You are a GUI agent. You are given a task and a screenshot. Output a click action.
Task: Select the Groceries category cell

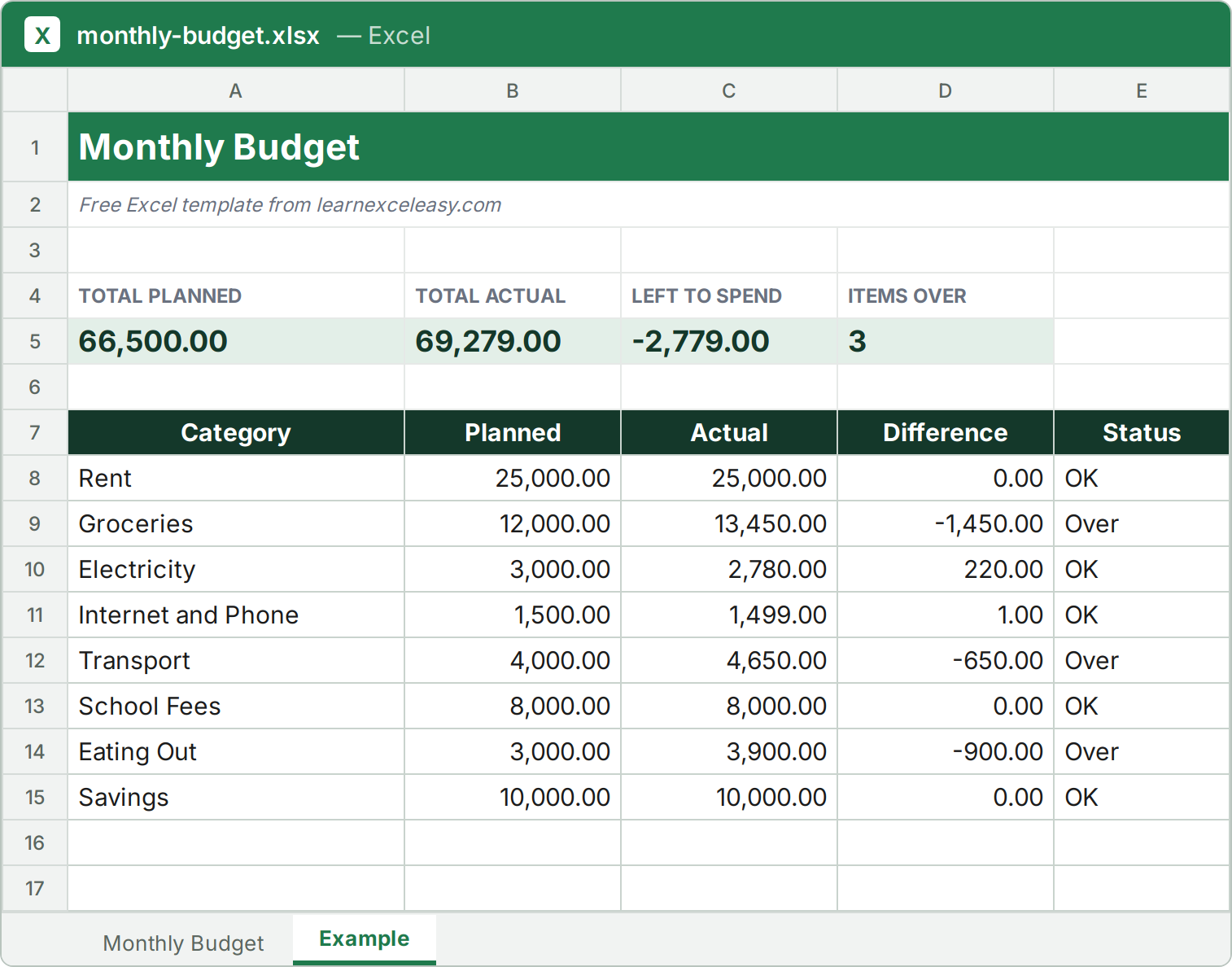(x=236, y=523)
